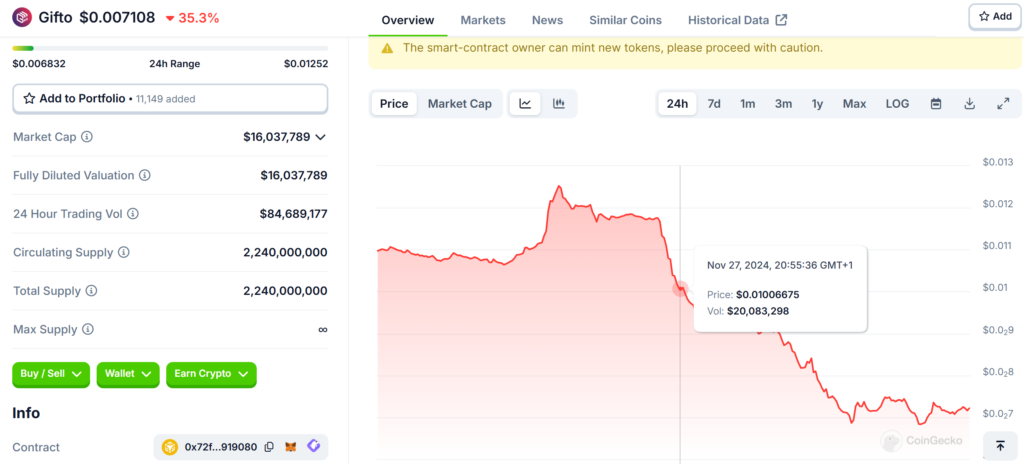Expand the Market Cap value chevron
Viewport: 1024px width, 464px height.
tap(320, 137)
